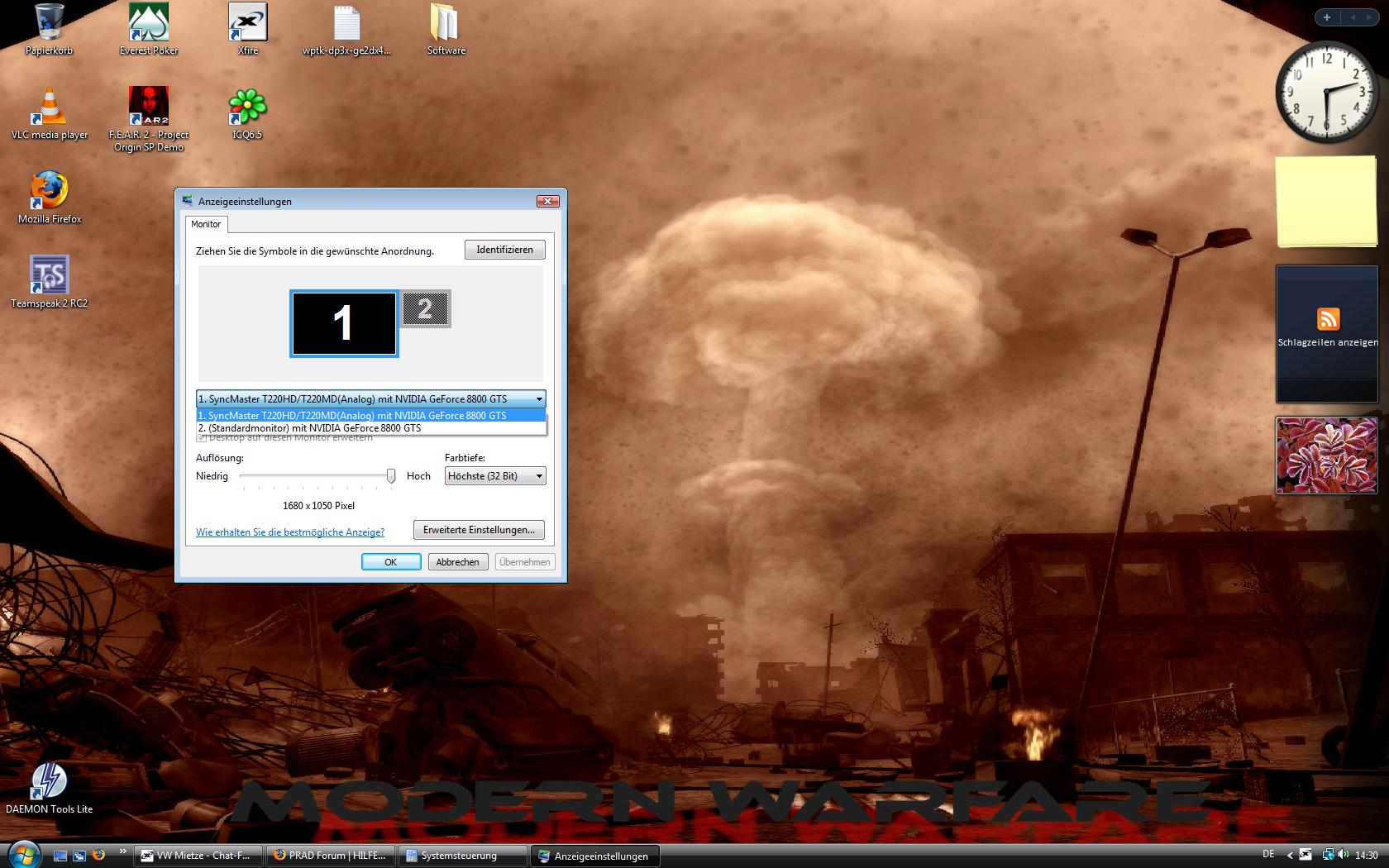Open the Xfire desktop icon

click(x=247, y=23)
